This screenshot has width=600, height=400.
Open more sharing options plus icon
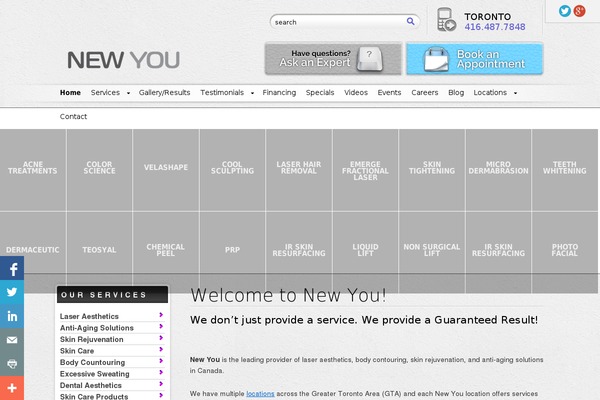coord(12,388)
